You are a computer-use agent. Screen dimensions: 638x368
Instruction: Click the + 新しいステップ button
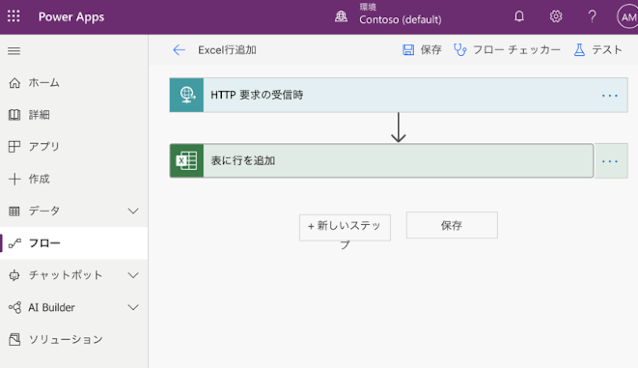345,228
